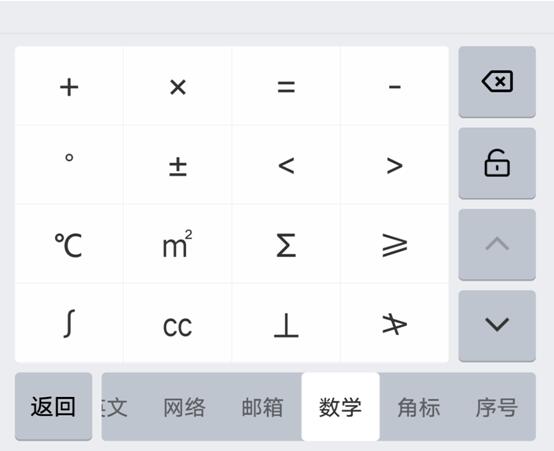Insert the multiplication sign symbol
The image size is (554, 451).
point(178,86)
